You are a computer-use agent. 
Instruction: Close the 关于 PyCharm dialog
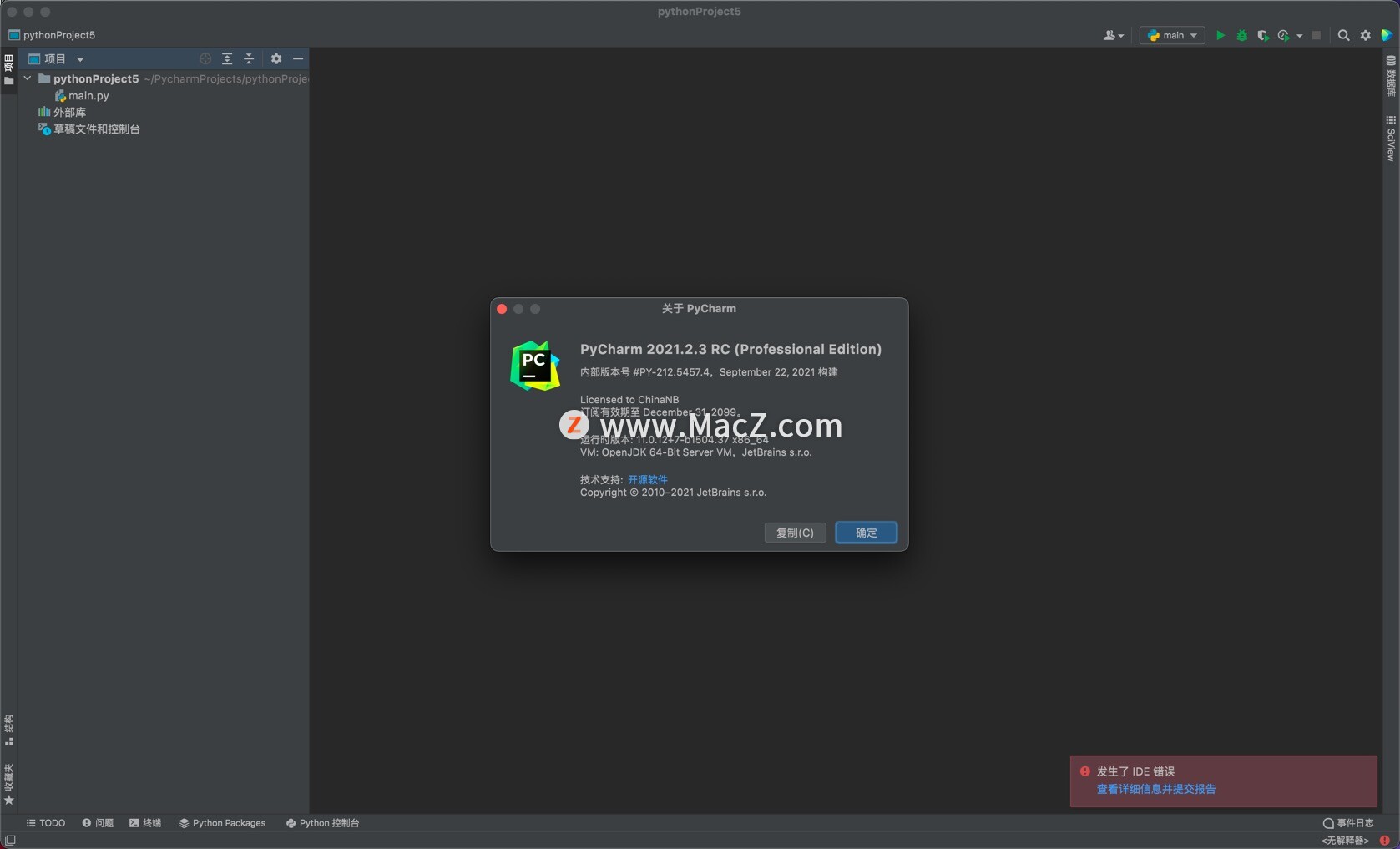(x=502, y=309)
